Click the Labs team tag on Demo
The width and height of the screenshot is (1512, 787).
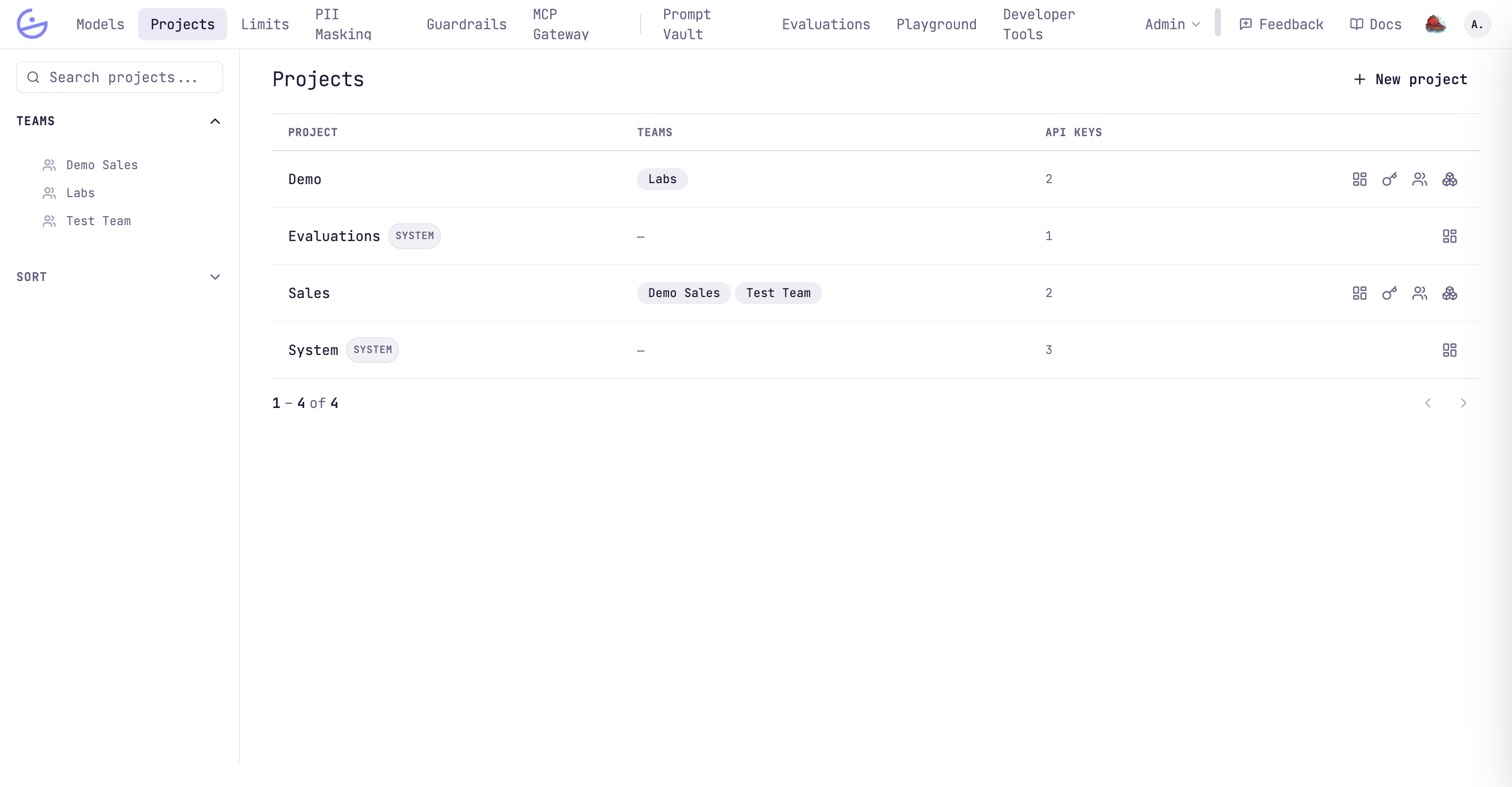pos(662,180)
